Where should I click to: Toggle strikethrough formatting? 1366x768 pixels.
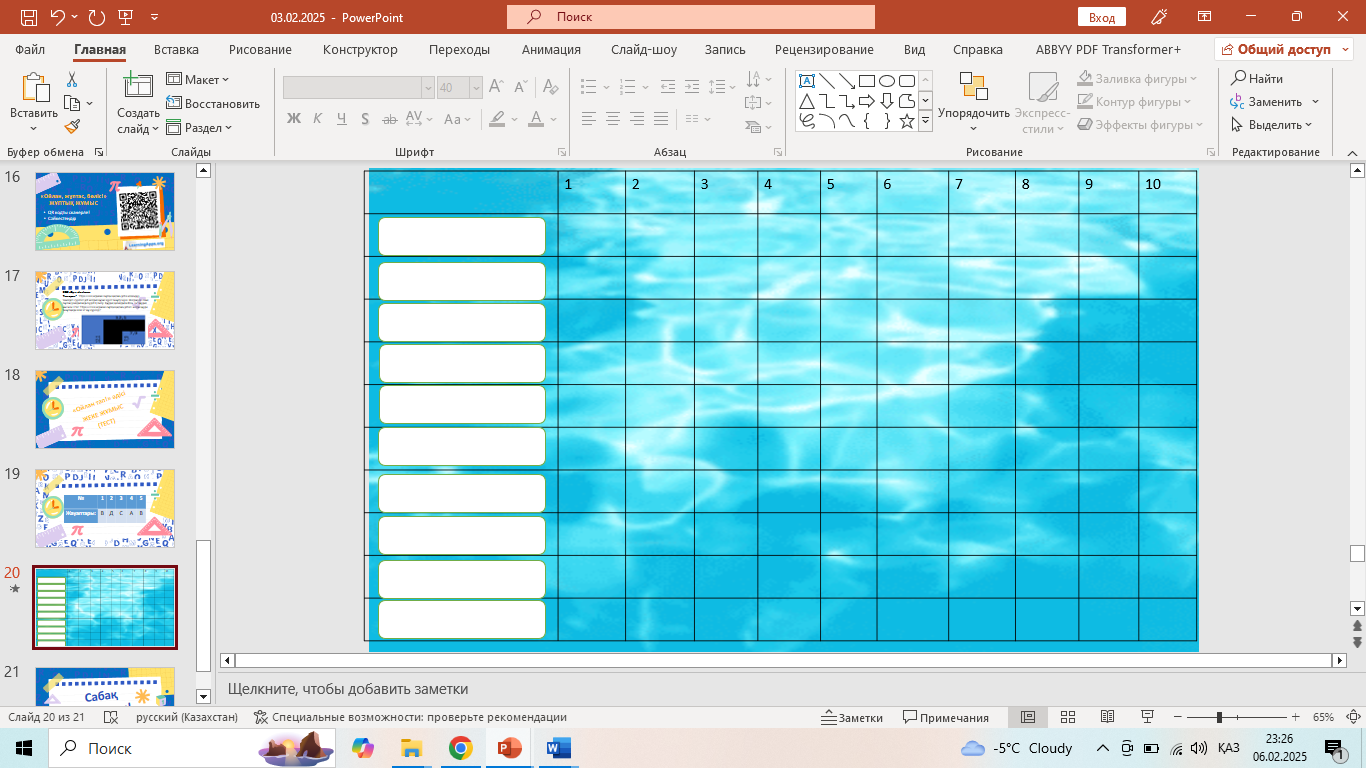[x=389, y=118]
